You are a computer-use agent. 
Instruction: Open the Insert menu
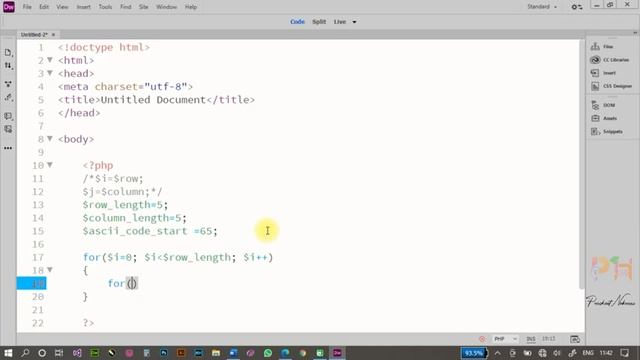click(x=84, y=7)
